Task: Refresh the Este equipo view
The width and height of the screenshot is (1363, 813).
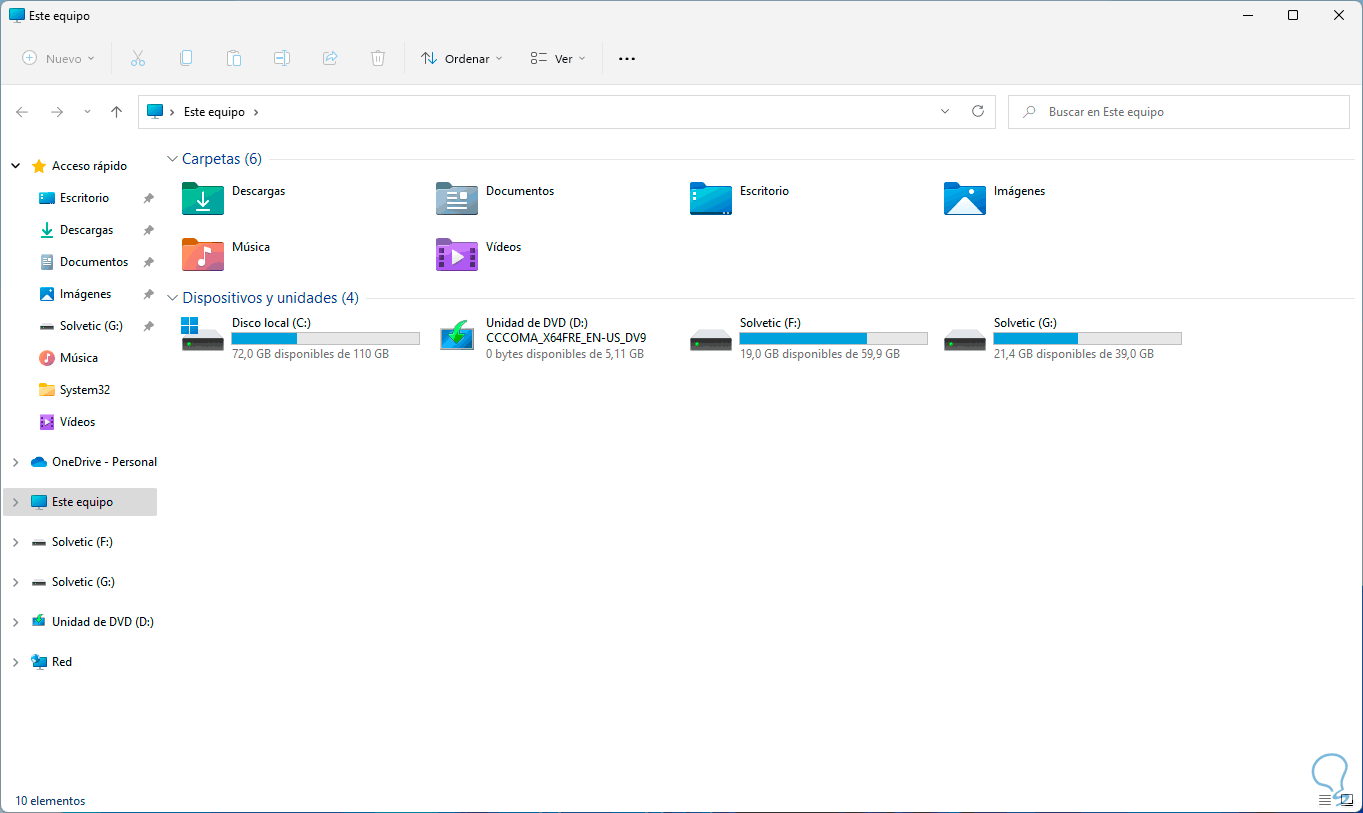Action: 978,112
